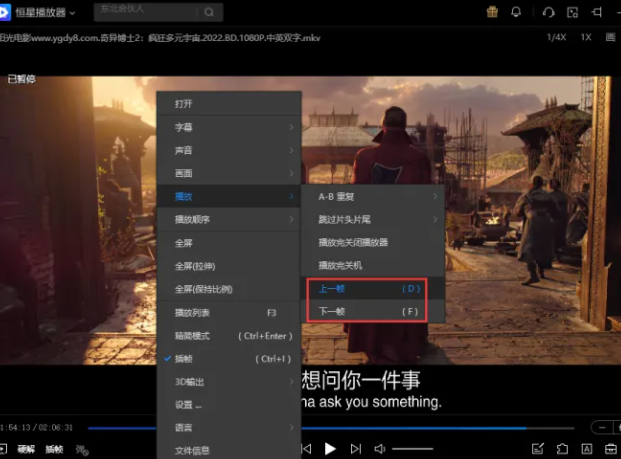The width and height of the screenshot is (621, 459).
Task: Open customer support headset icon
Action: [x=549, y=12]
